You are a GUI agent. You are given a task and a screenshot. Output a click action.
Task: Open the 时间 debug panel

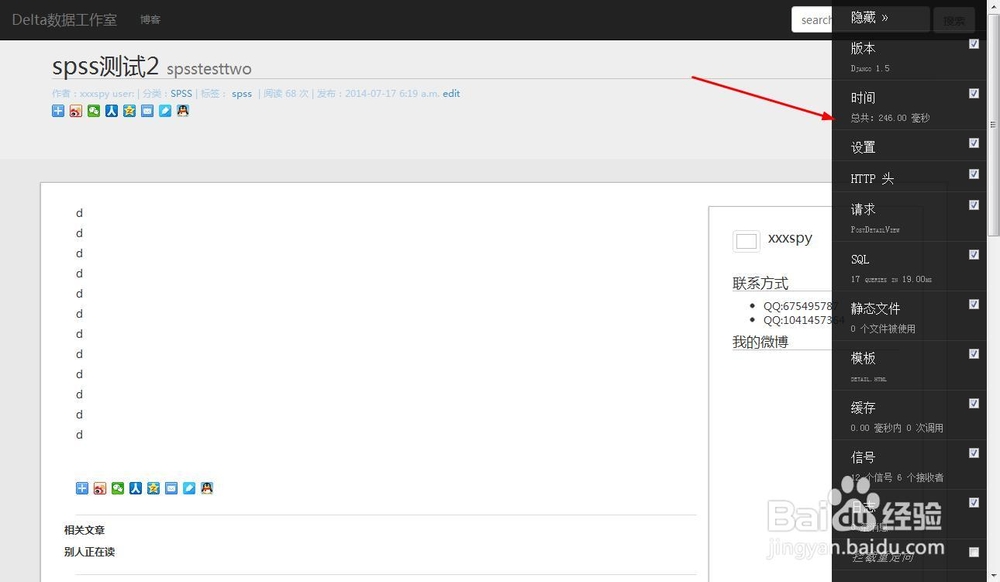pyautogui.click(x=863, y=98)
